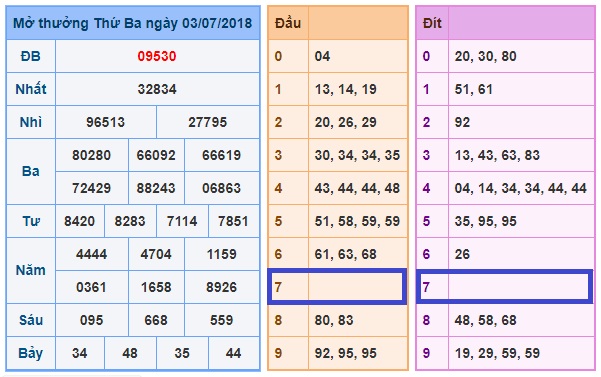This screenshot has width=601, height=377.
Task: Click Đầu row 3 values 30, 34, 34, 35
Action: [x=357, y=155]
